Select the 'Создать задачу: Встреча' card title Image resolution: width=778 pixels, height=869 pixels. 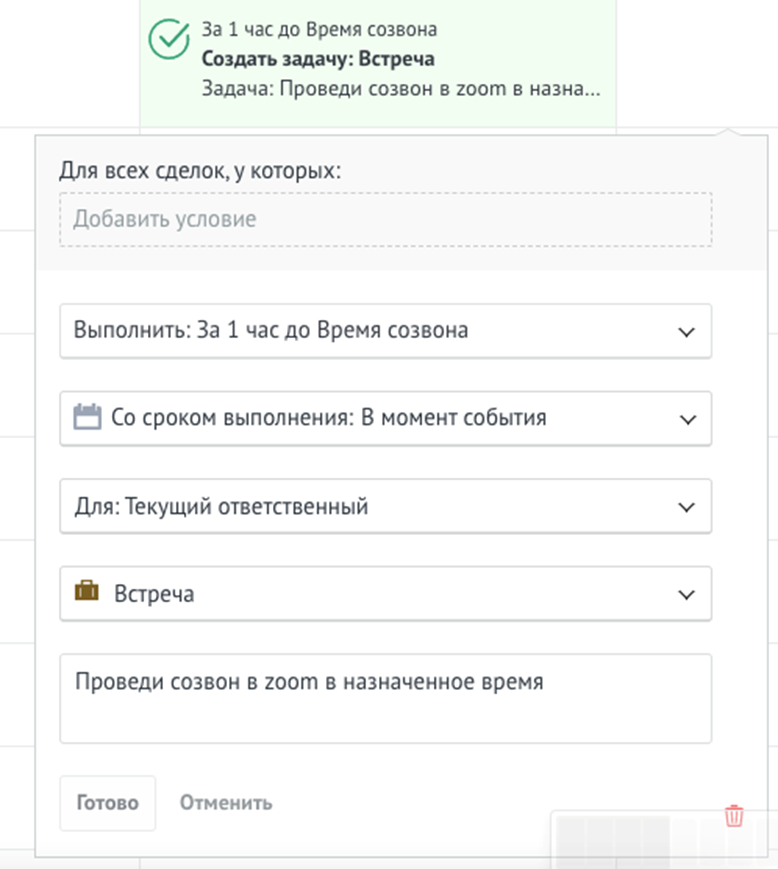318,59
